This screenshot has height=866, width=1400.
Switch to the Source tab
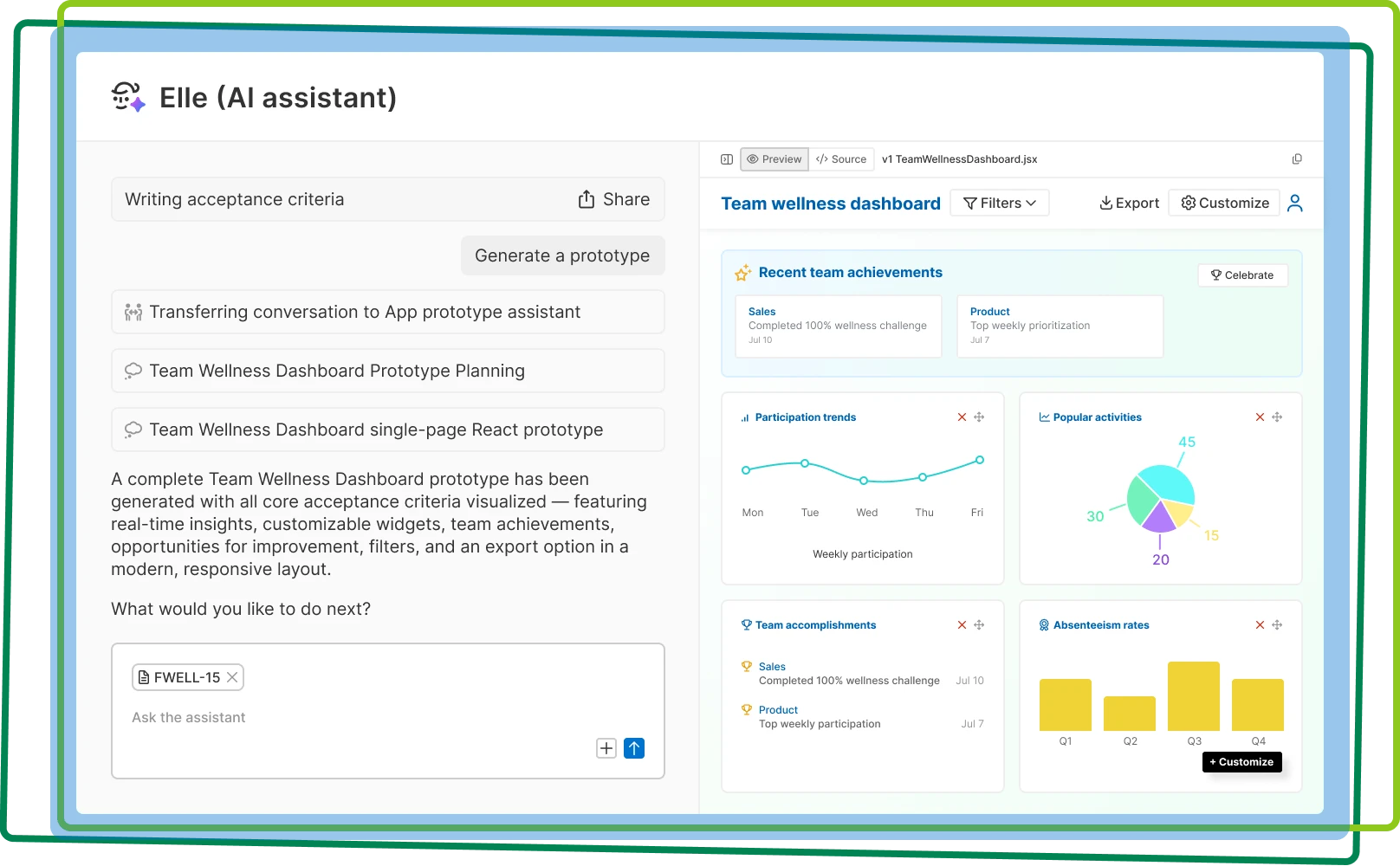(x=840, y=158)
